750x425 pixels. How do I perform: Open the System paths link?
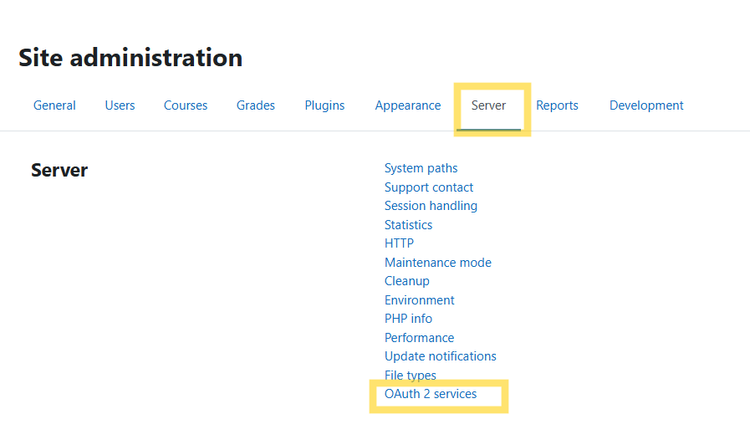tap(421, 168)
